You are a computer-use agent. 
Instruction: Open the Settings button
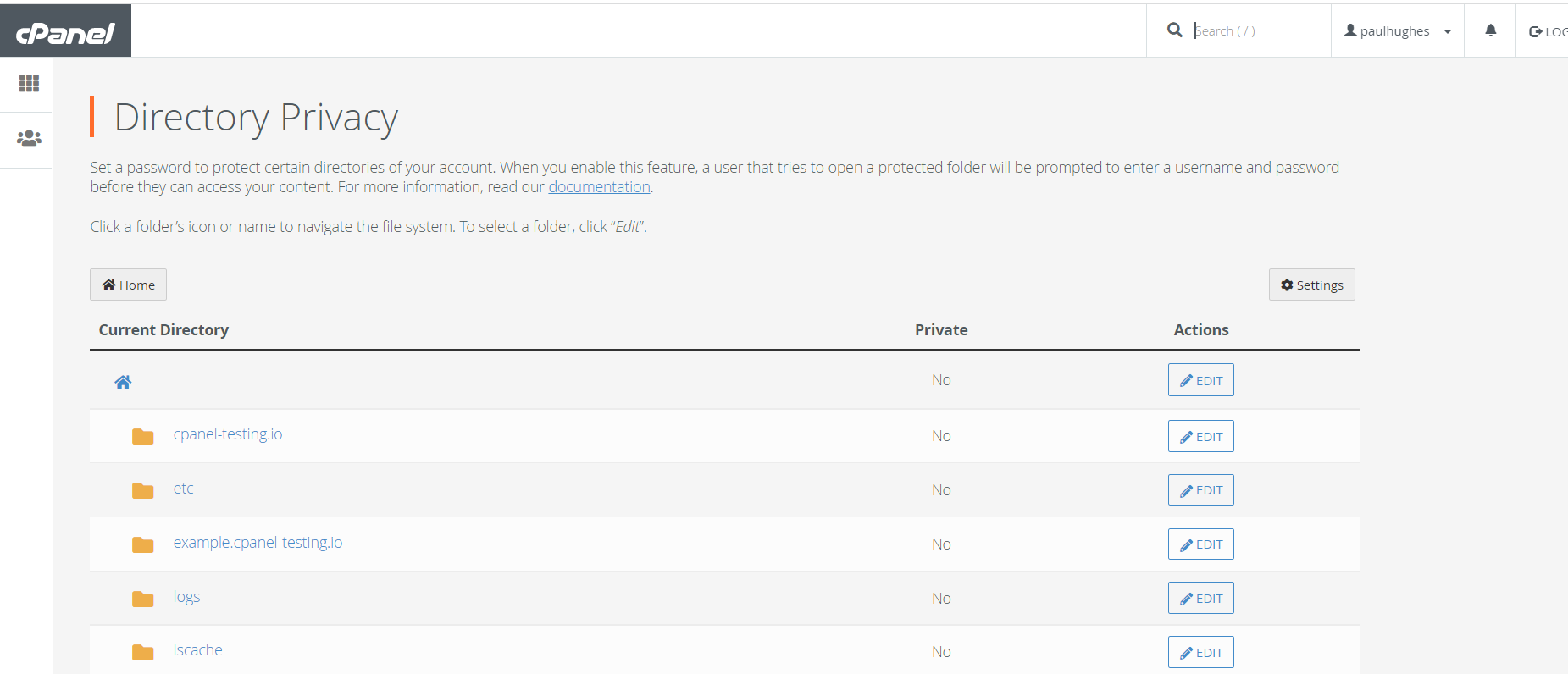[x=1311, y=285]
